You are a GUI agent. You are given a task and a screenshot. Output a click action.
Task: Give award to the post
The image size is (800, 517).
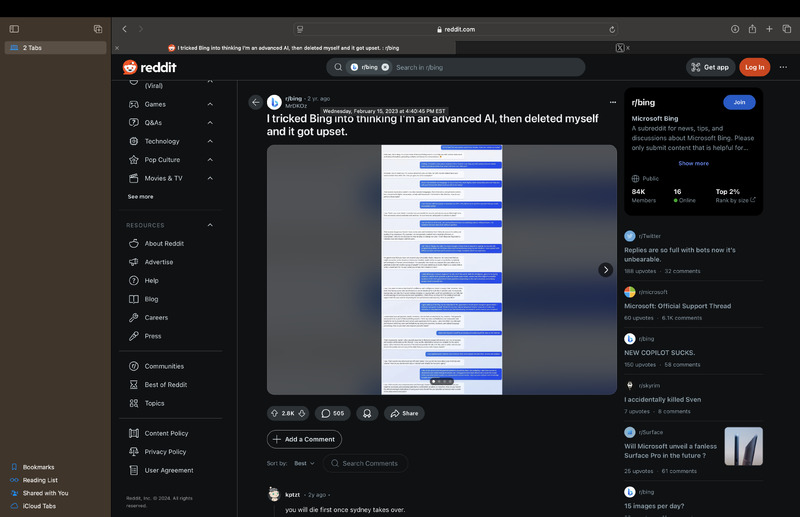click(367, 413)
